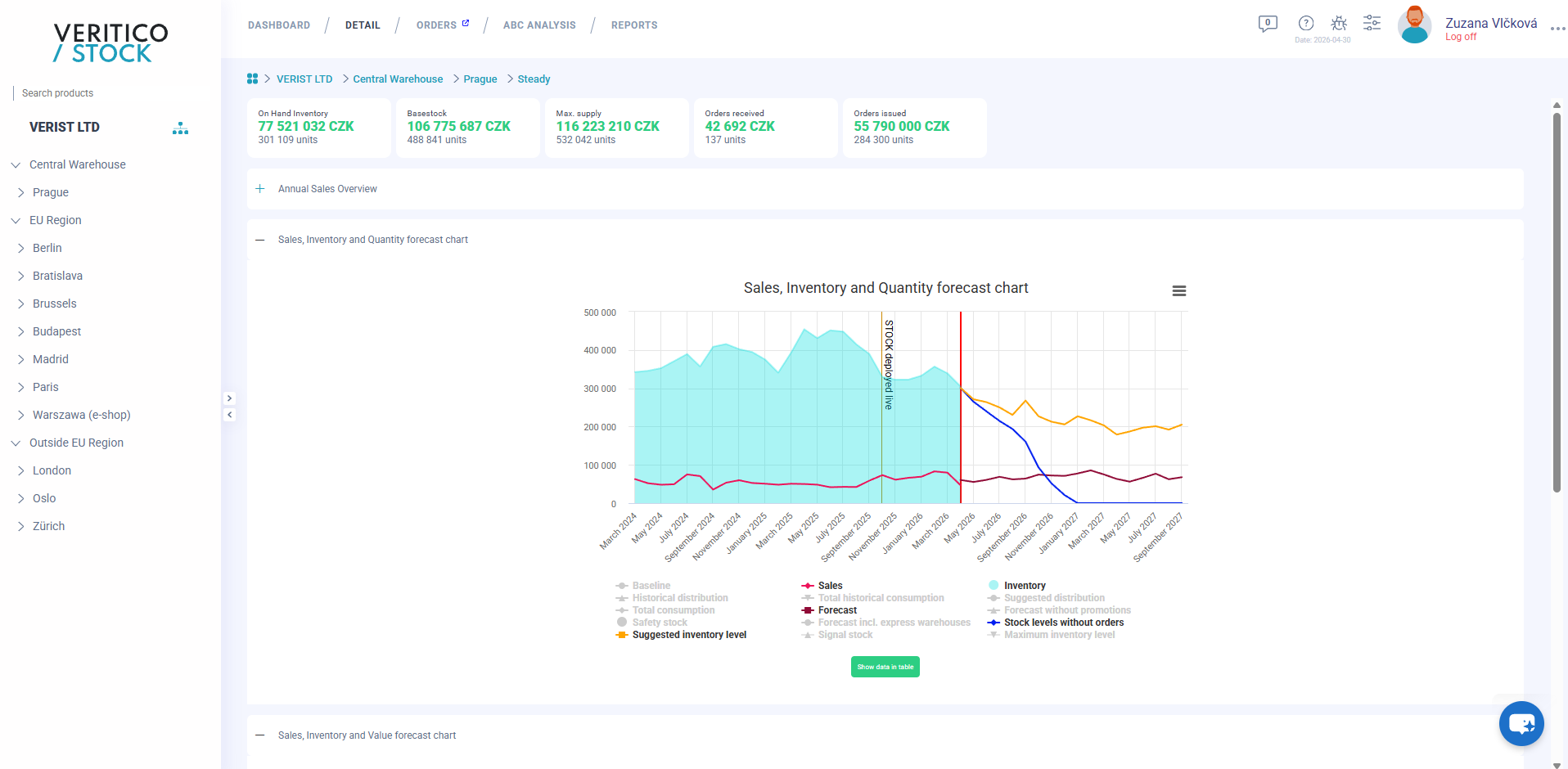1568x769 pixels.
Task: Expand the London tree node
Action: click(21, 470)
